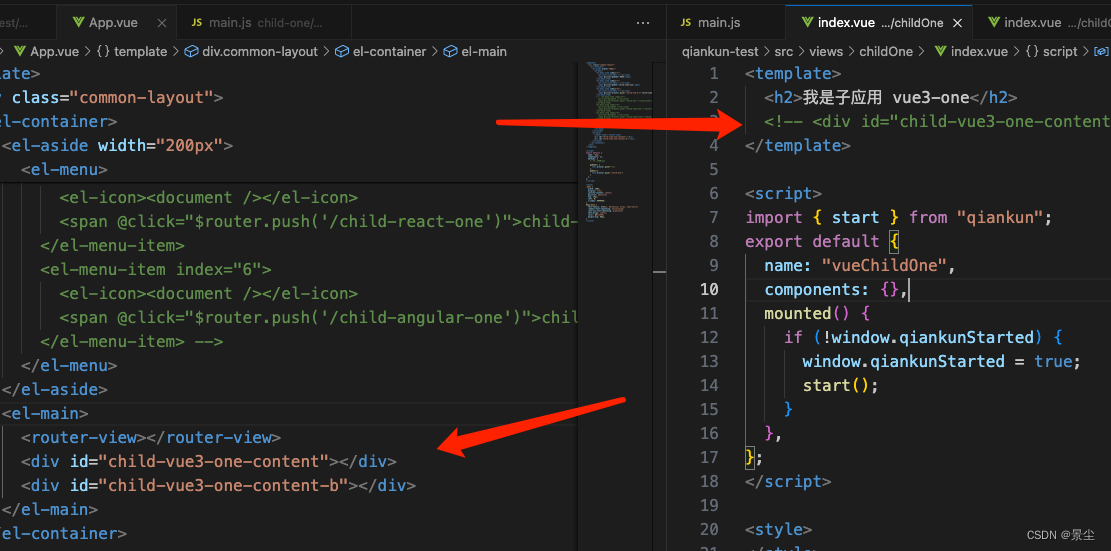Click the cube icon before el-main breadcrumb
Screen dimensions: 1111x551
click(x=451, y=52)
